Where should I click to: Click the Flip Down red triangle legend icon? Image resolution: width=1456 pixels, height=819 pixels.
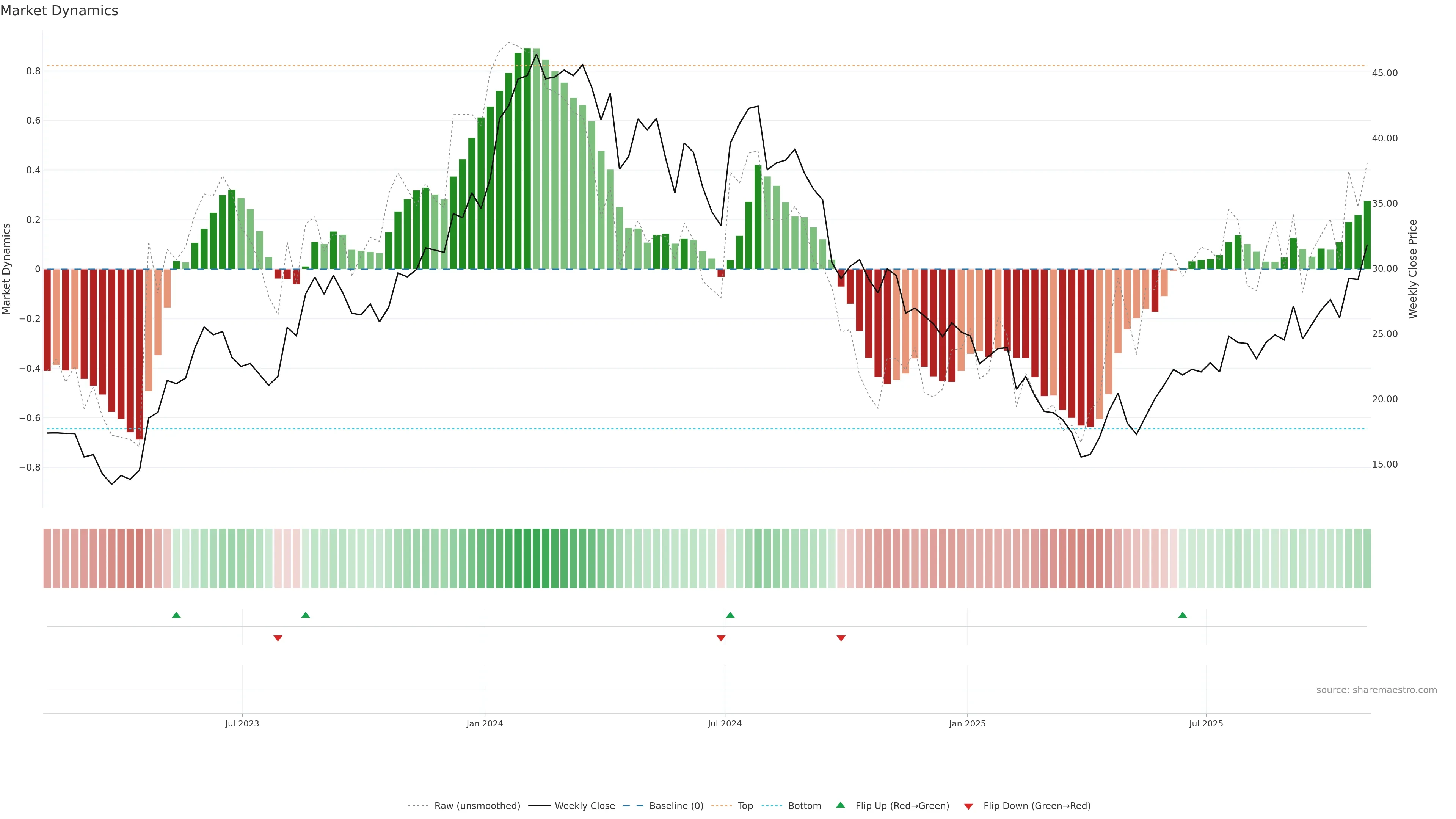click(x=968, y=806)
